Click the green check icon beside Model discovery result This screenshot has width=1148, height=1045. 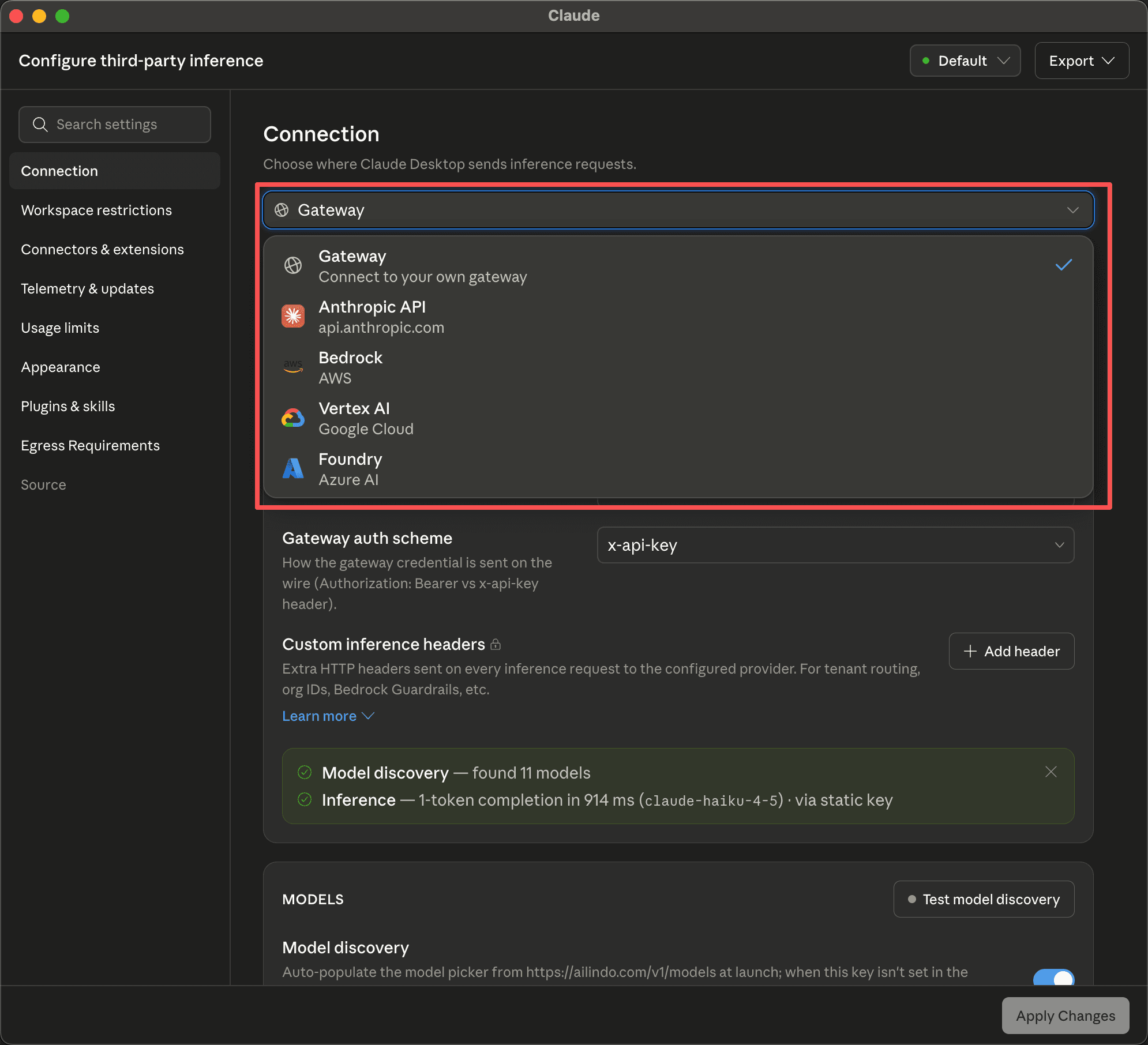coord(305,772)
